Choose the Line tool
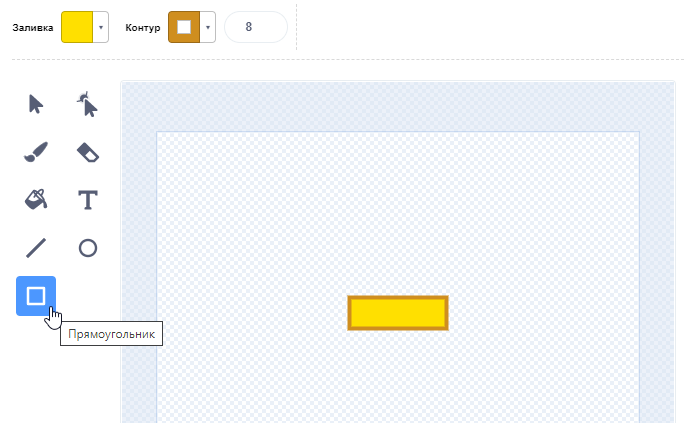The height and width of the screenshot is (423, 684). pyautogui.click(x=36, y=248)
